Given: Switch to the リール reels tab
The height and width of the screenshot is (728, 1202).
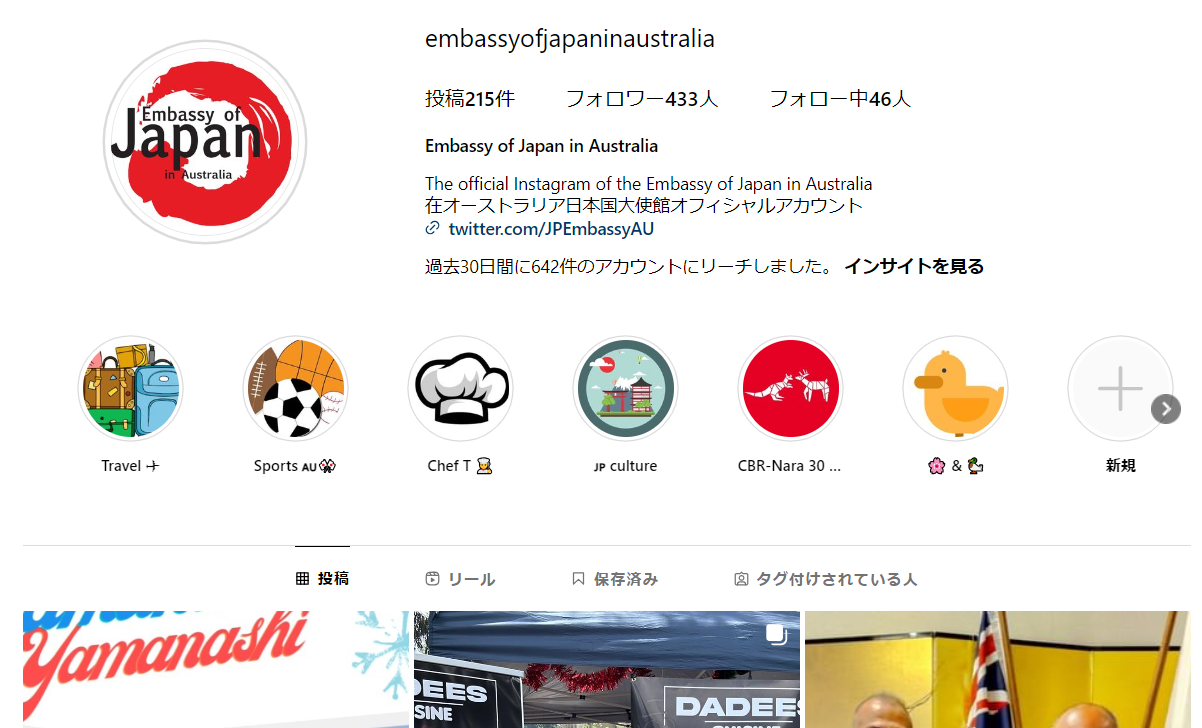Looking at the screenshot, I should [460, 579].
